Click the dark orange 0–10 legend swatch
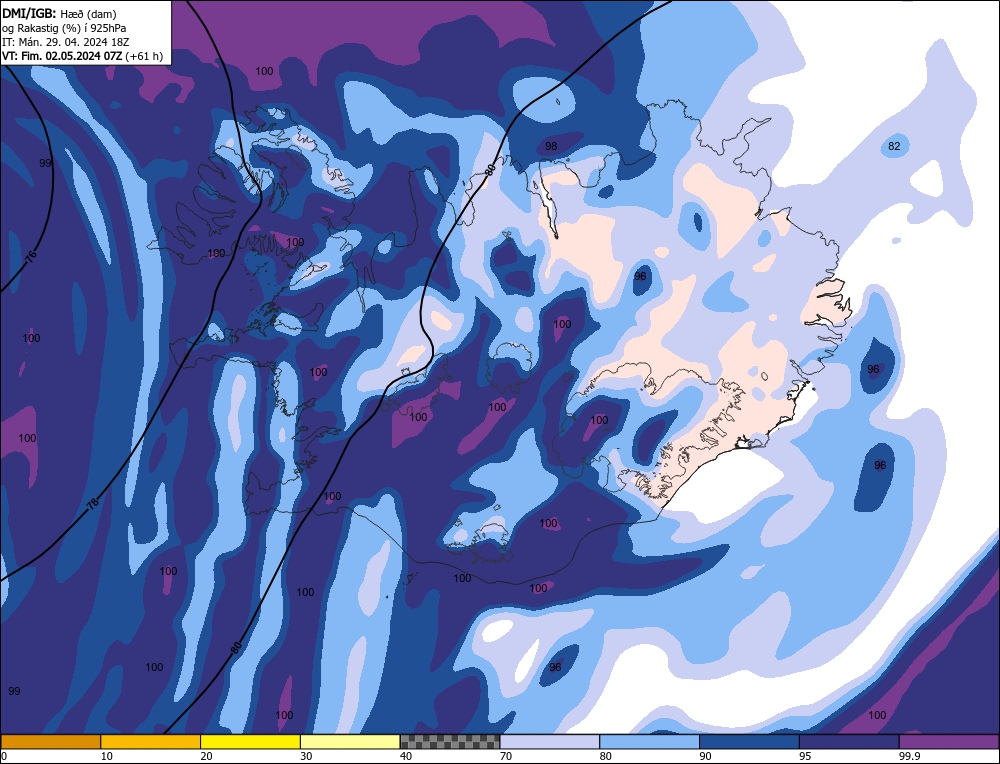Image resolution: width=1000 pixels, height=764 pixels. point(50,741)
